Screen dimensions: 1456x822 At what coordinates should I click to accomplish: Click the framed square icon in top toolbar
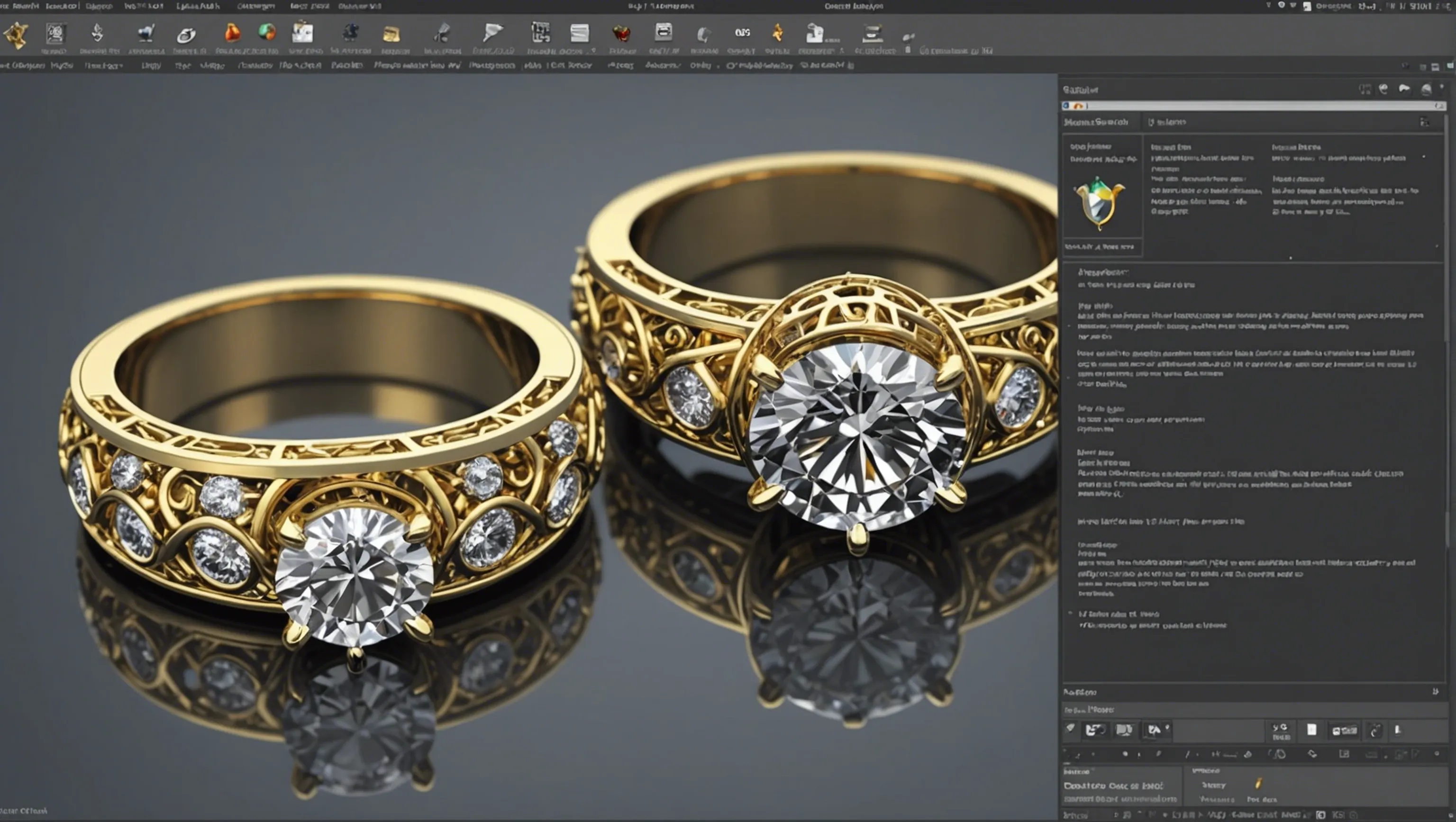point(55,34)
